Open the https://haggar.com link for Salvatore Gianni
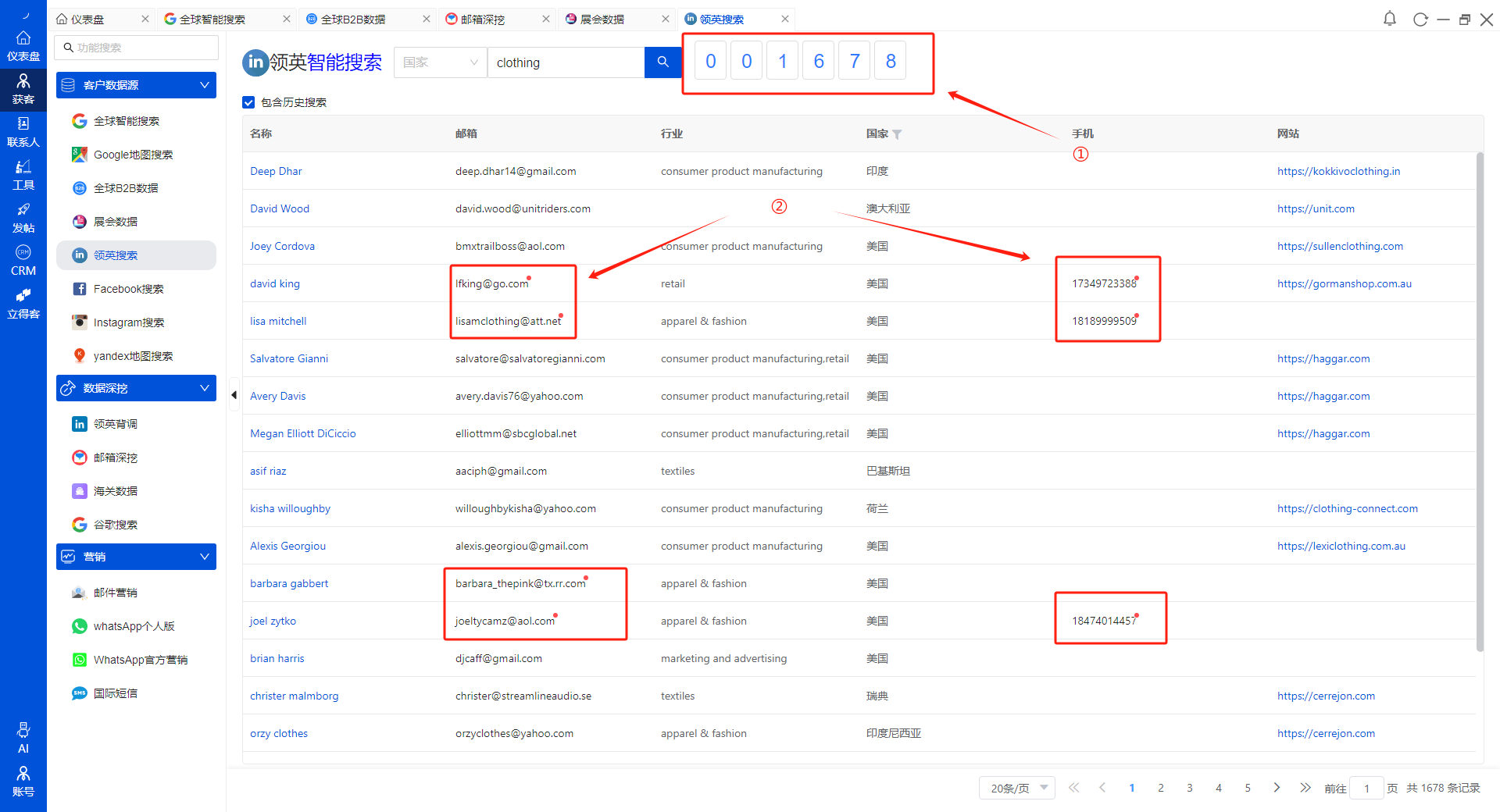 pos(1323,358)
